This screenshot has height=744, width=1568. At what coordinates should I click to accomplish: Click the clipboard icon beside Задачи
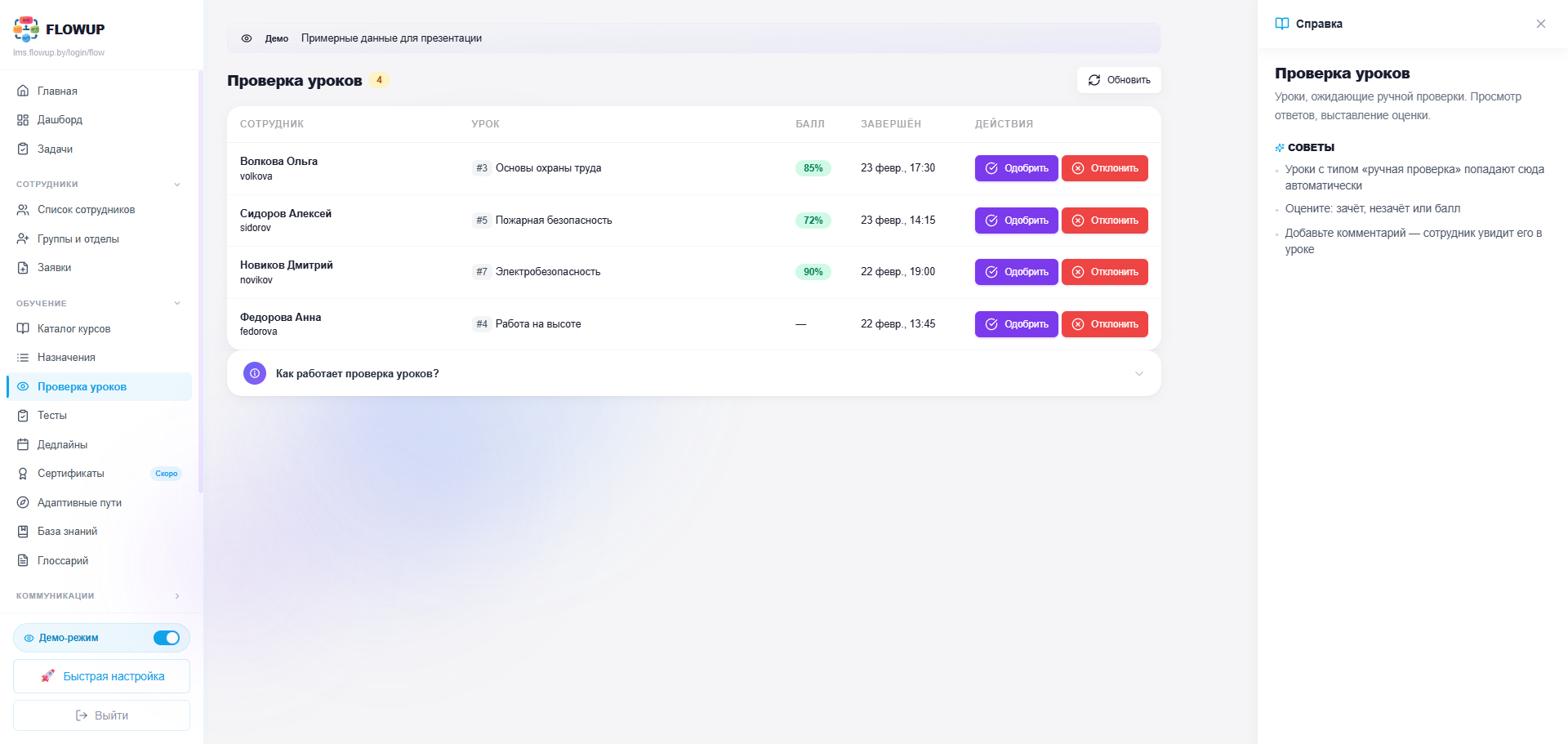click(x=23, y=149)
